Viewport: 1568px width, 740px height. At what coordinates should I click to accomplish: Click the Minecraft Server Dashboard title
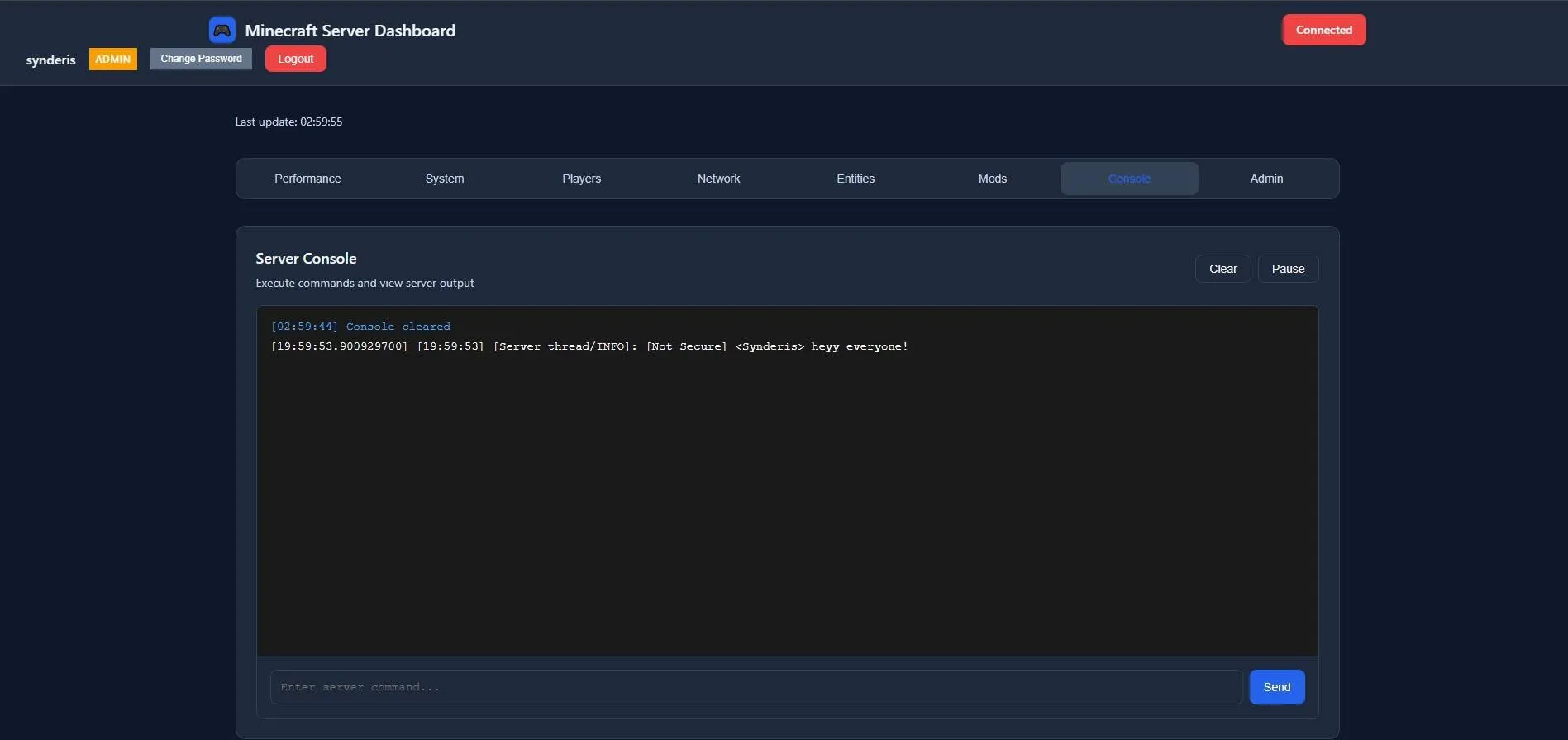point(350,31)
